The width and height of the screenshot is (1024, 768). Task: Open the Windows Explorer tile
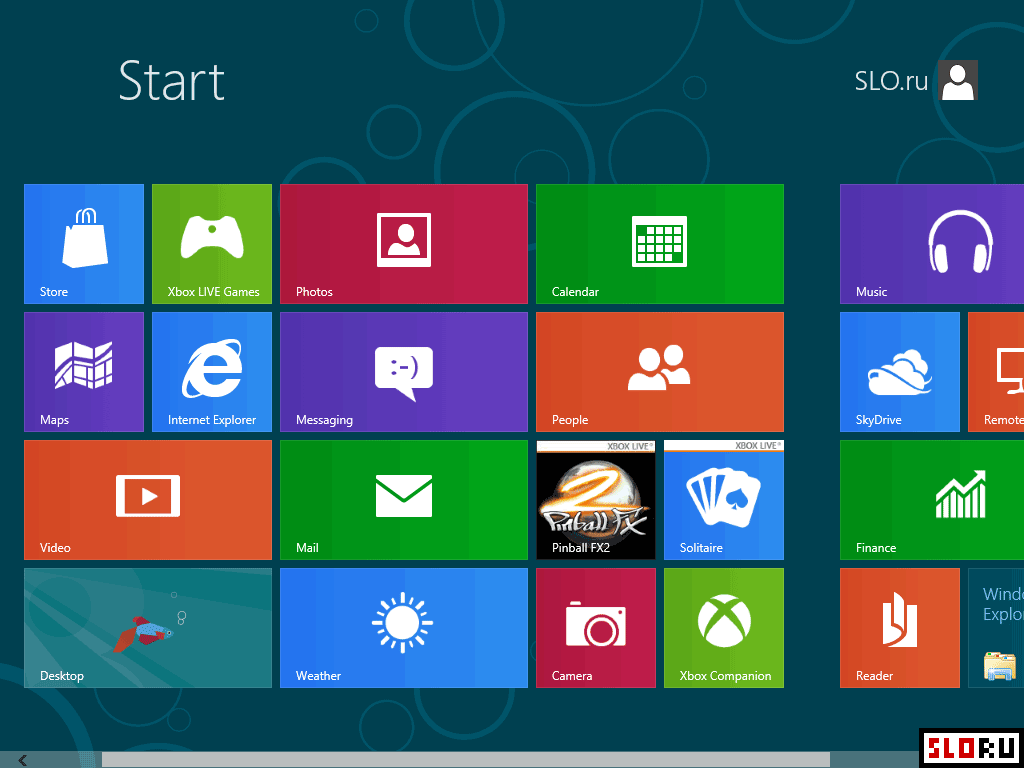[996, 628]
